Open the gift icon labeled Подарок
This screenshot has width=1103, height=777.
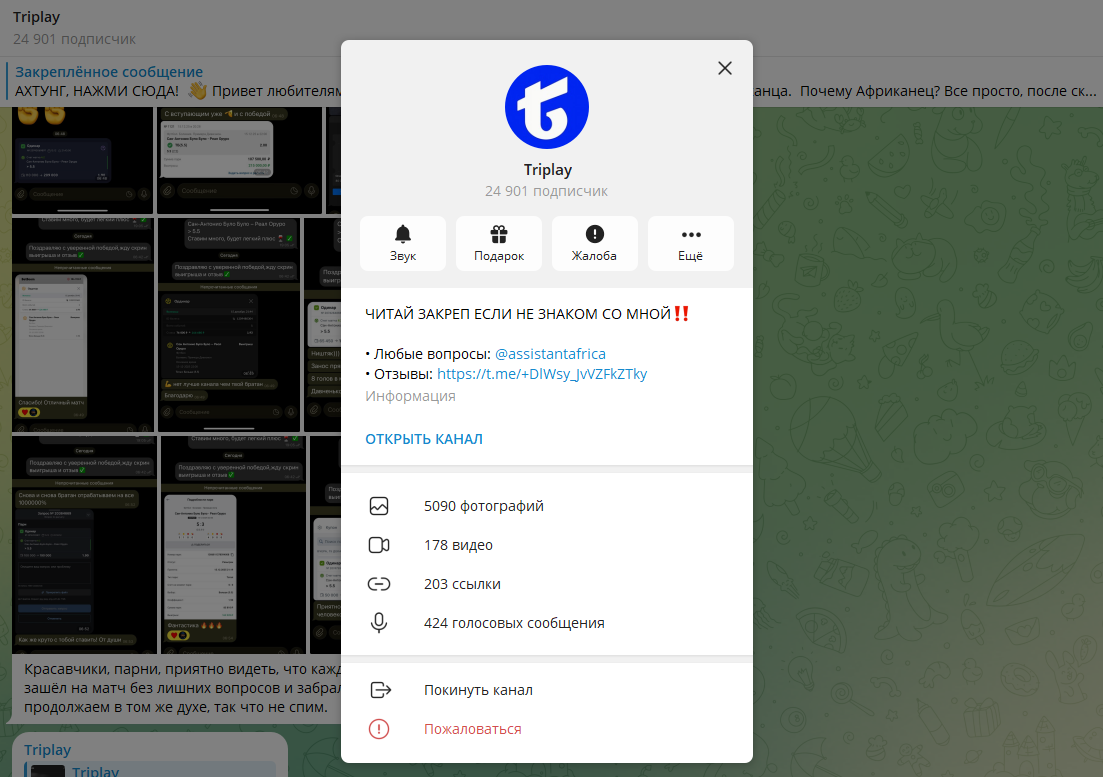[499, 234]
